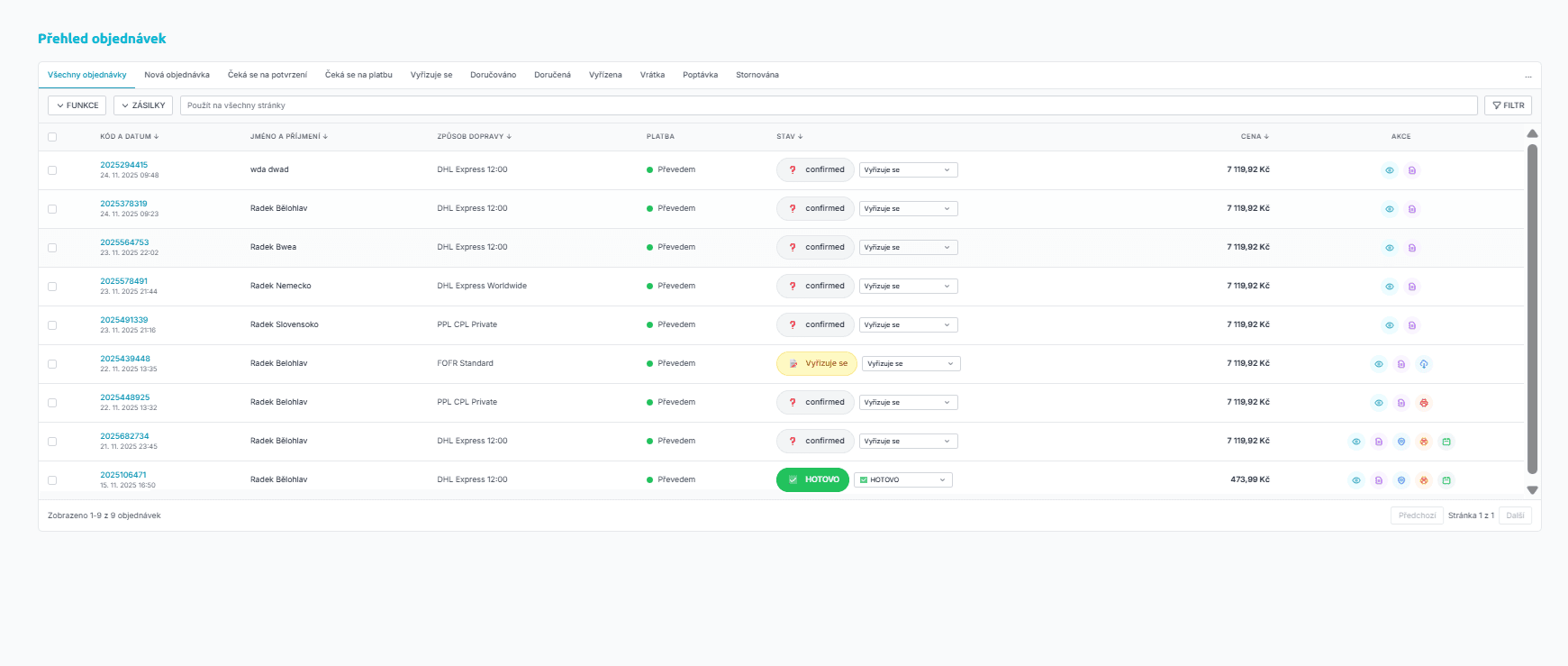Click the table's vertical scrollbar thumb
The height and width of the screenshot is (666, 1568).
click(x=1532, y=306)
